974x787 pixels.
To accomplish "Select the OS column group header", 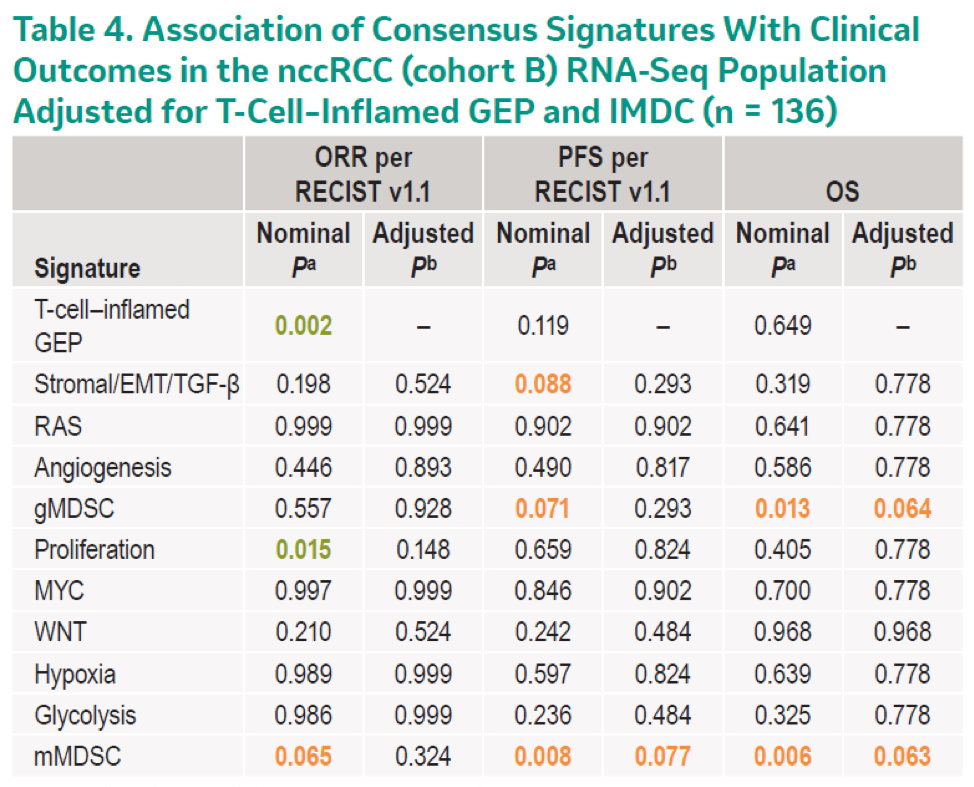I will tap(842, 191).
